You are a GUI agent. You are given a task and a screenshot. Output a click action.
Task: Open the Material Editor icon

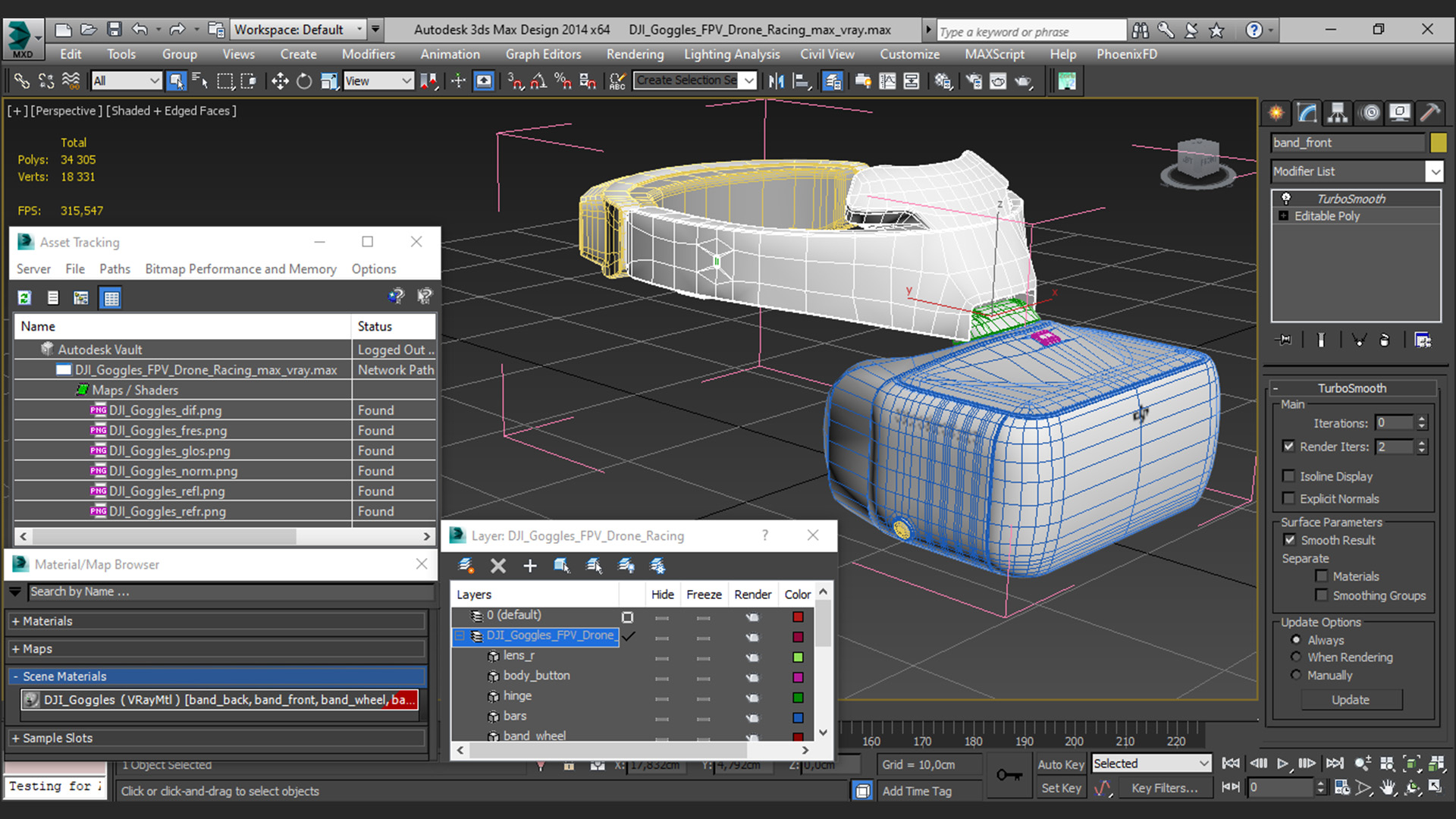[x=944, y=80]
